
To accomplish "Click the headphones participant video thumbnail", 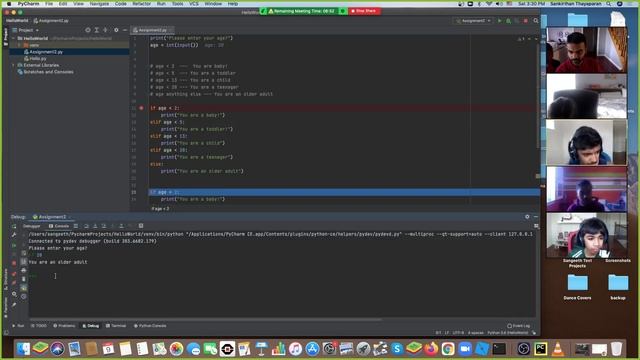I will [586, 142].
